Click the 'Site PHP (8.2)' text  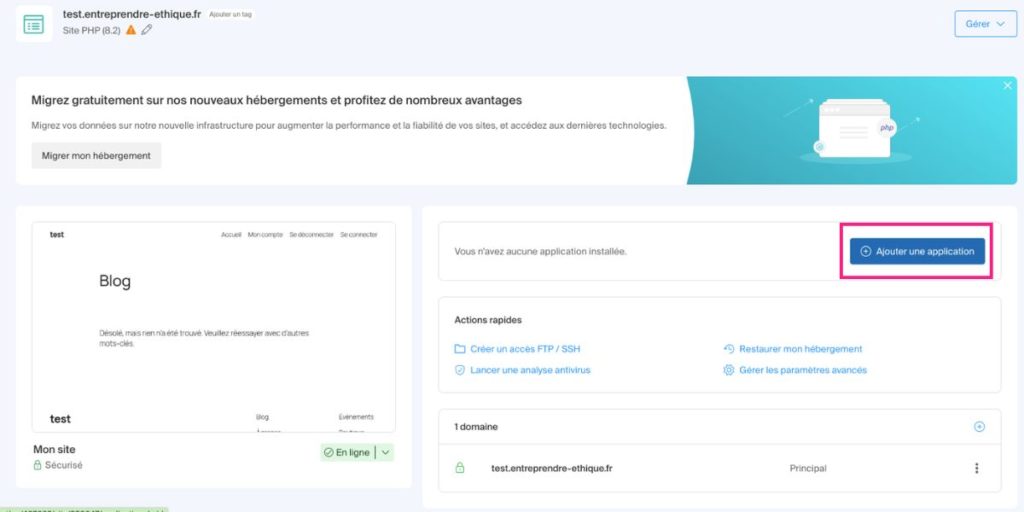coord(91,30)
